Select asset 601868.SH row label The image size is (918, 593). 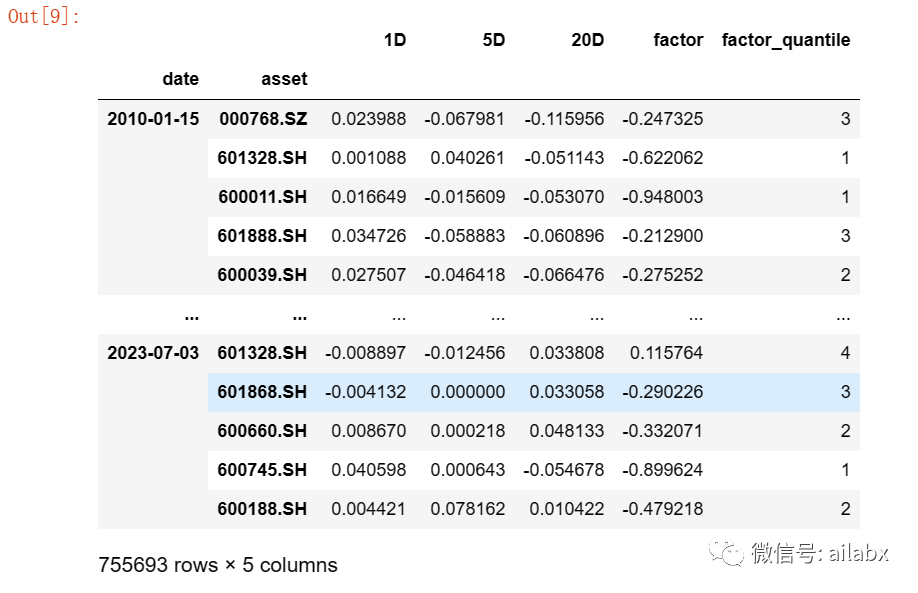point(262,392)
